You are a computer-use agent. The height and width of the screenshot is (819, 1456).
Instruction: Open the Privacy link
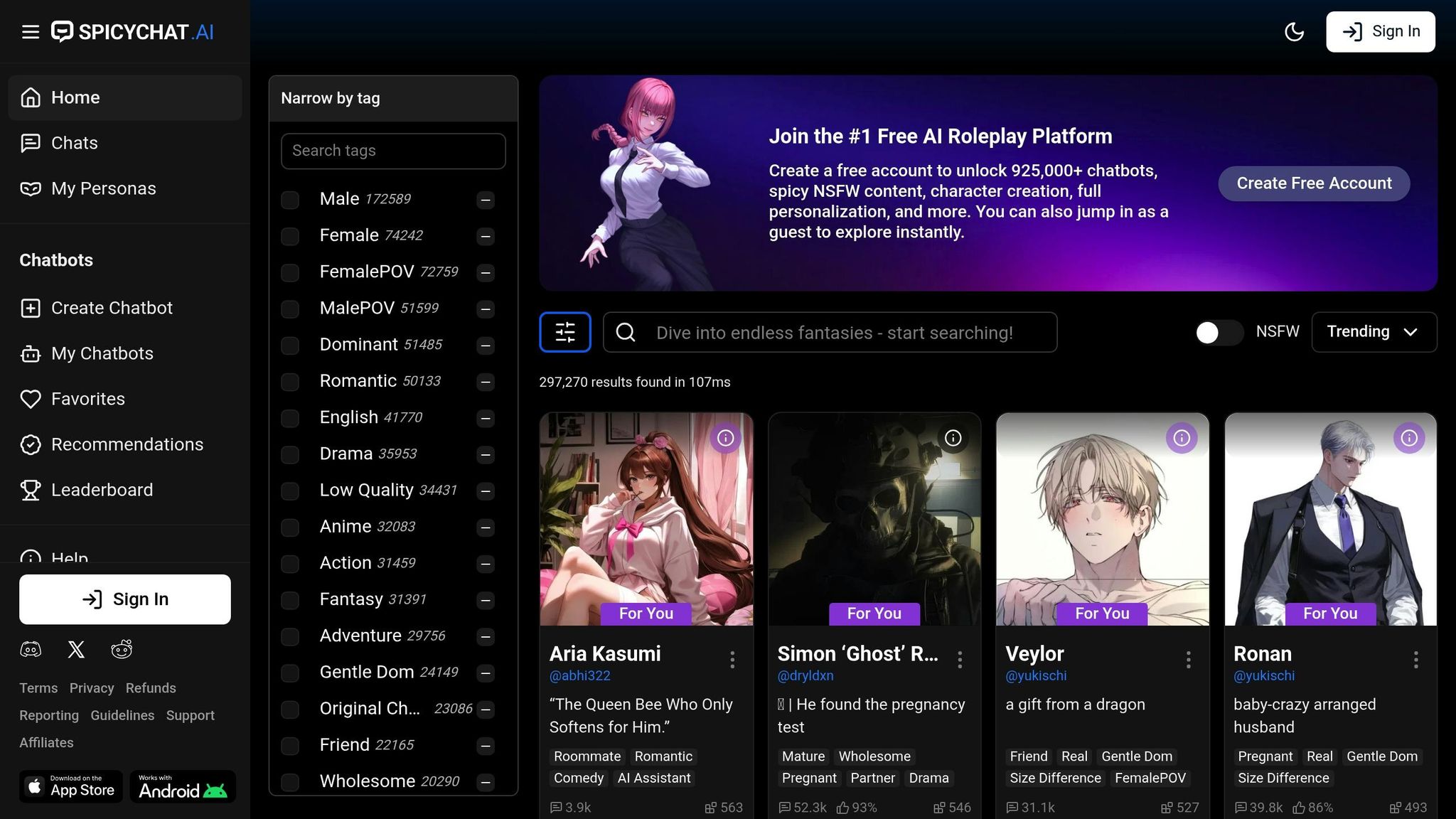coord(92,688)
